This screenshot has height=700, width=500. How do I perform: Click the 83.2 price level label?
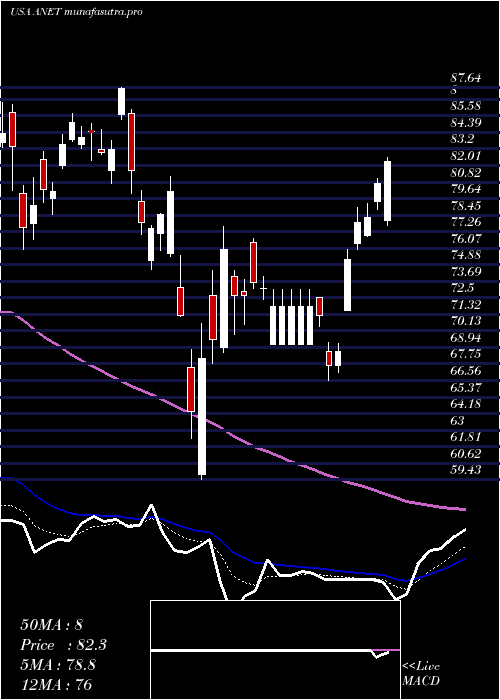(x=462, y=139)
